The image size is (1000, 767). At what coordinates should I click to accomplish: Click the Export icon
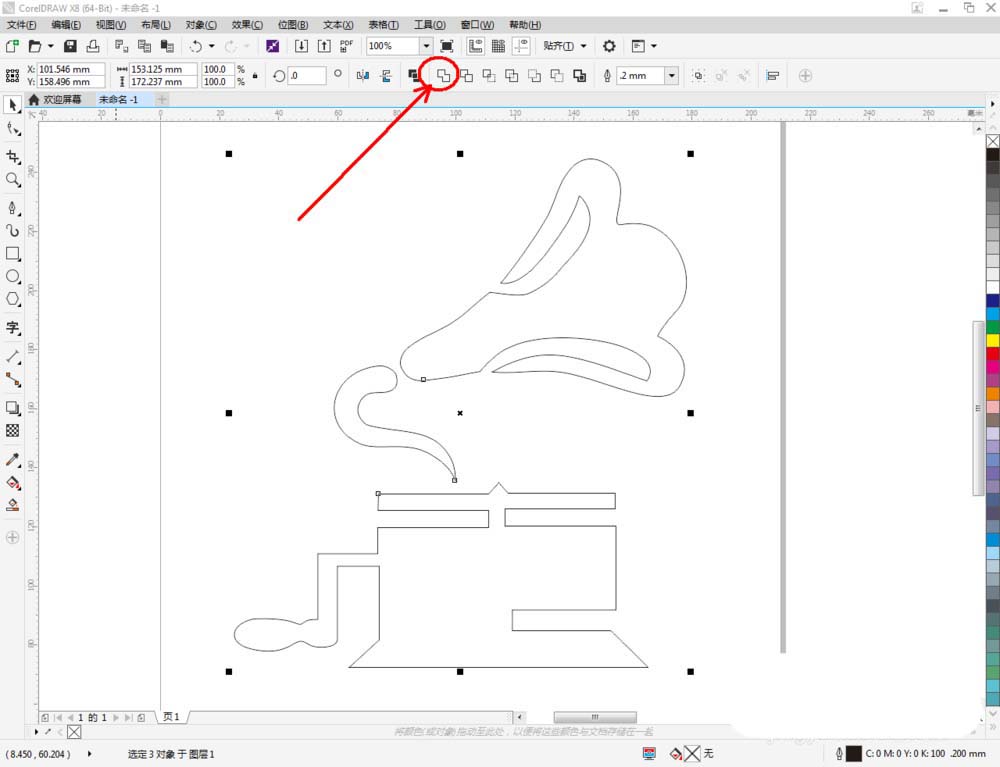coord(324,46)
